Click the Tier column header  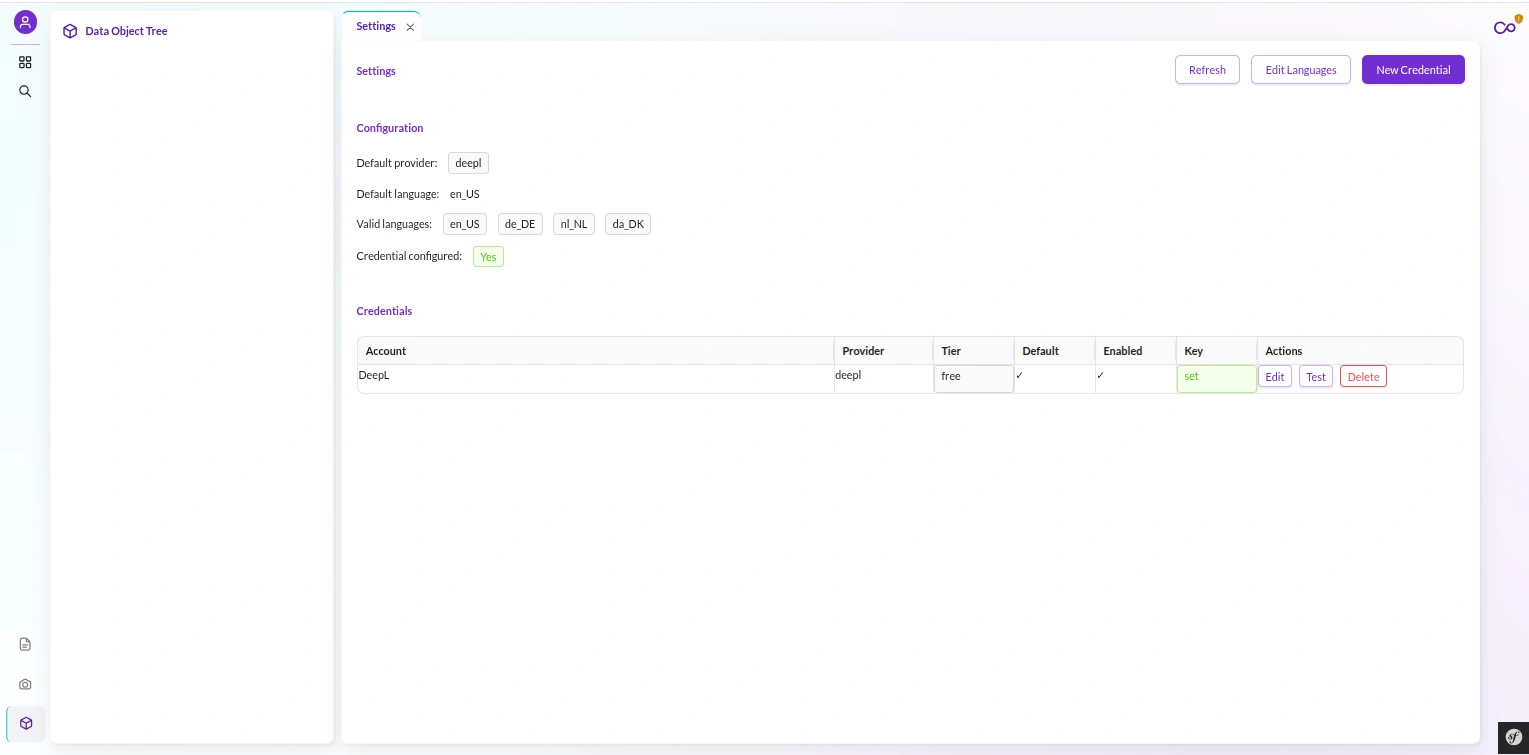[x=974, y=351]
